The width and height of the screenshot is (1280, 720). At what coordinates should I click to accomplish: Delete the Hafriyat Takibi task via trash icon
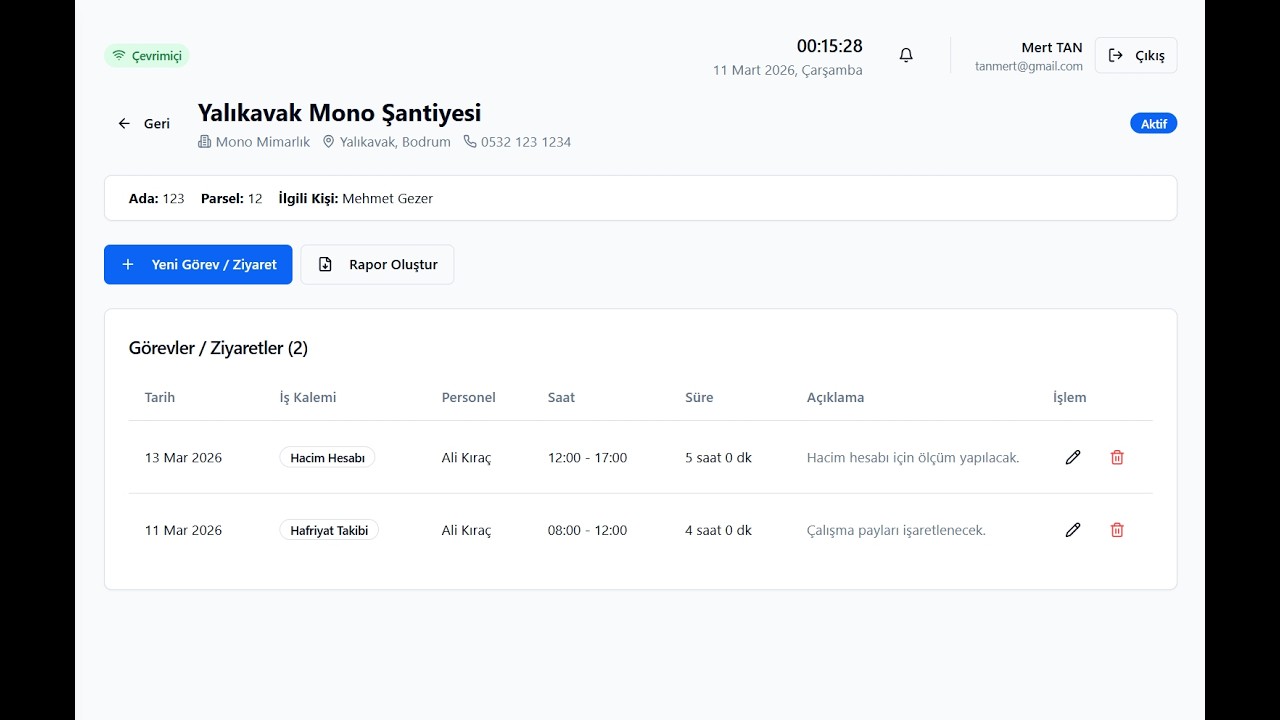coord(1117,530)
